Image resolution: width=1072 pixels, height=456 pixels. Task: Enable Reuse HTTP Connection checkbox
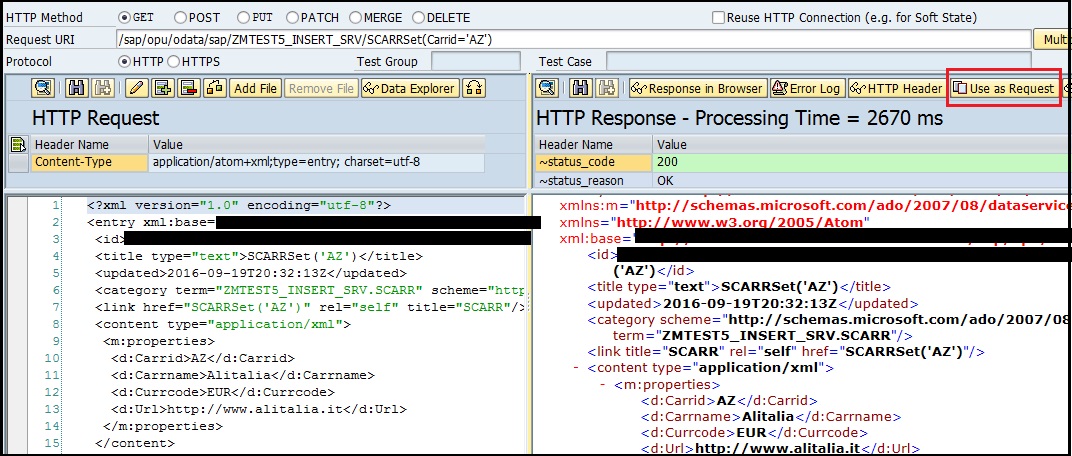pyautogui.click(x=718, y=18)
